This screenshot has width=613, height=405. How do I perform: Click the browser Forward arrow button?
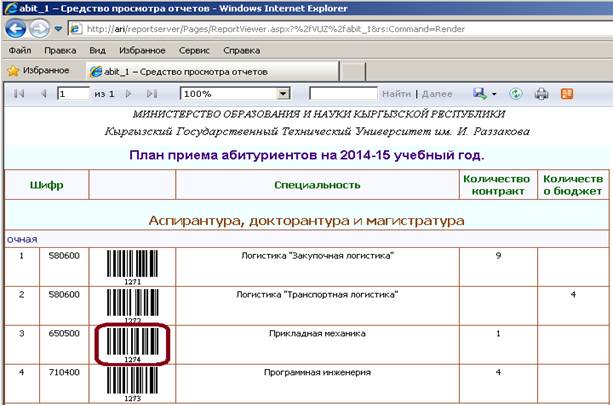[x=39, y=29]
